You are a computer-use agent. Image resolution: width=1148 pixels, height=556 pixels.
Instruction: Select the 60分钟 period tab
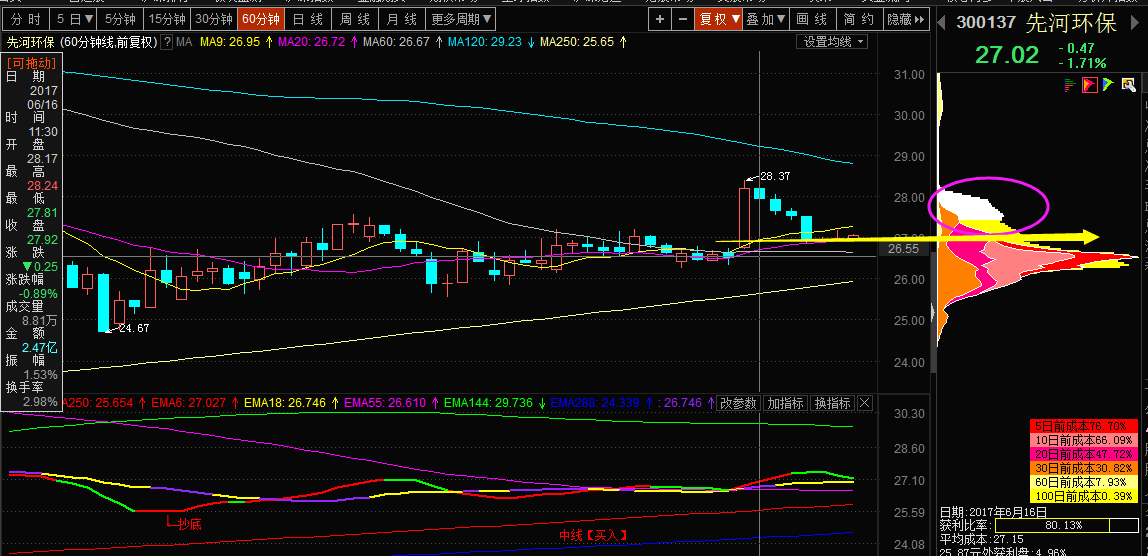261,19
